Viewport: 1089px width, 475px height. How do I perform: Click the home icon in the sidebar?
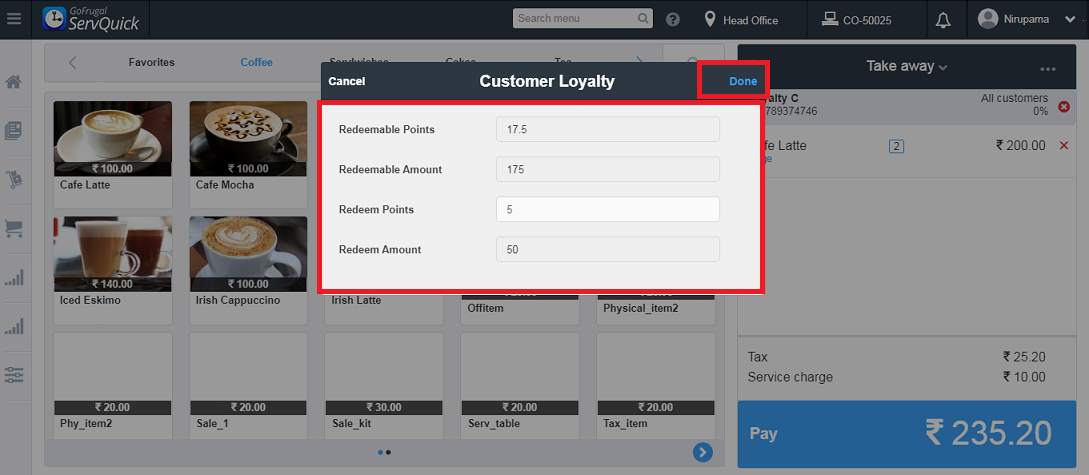point(14,82)
